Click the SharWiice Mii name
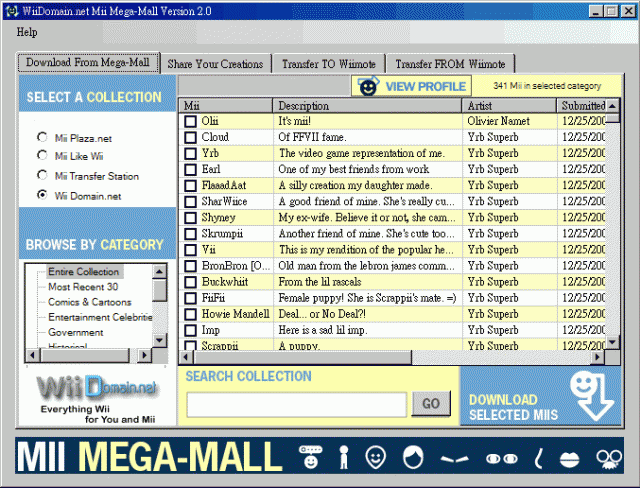 click(x=224, y=202)
